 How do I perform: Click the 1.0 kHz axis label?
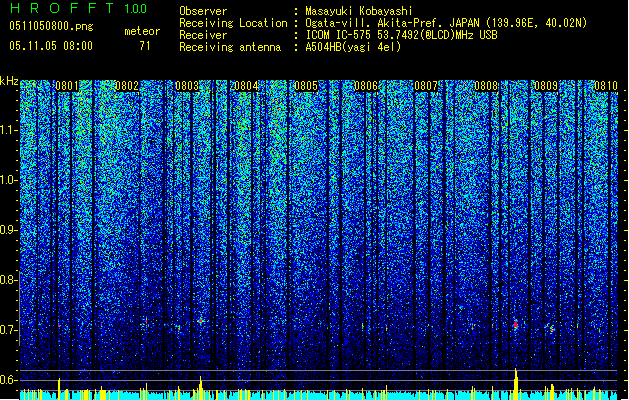point(9,180)
